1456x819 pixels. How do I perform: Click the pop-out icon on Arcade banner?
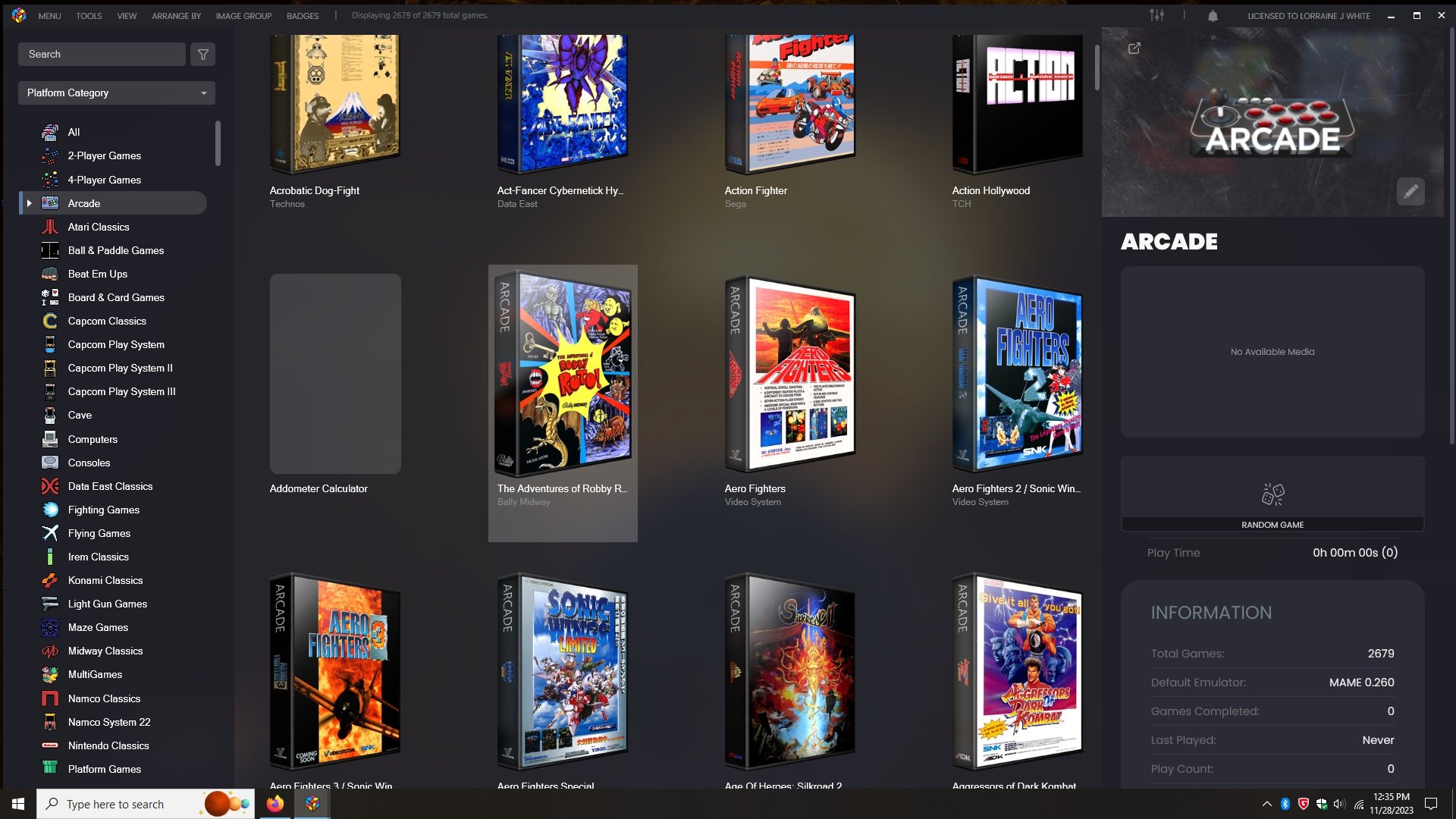pos(1134,49)
